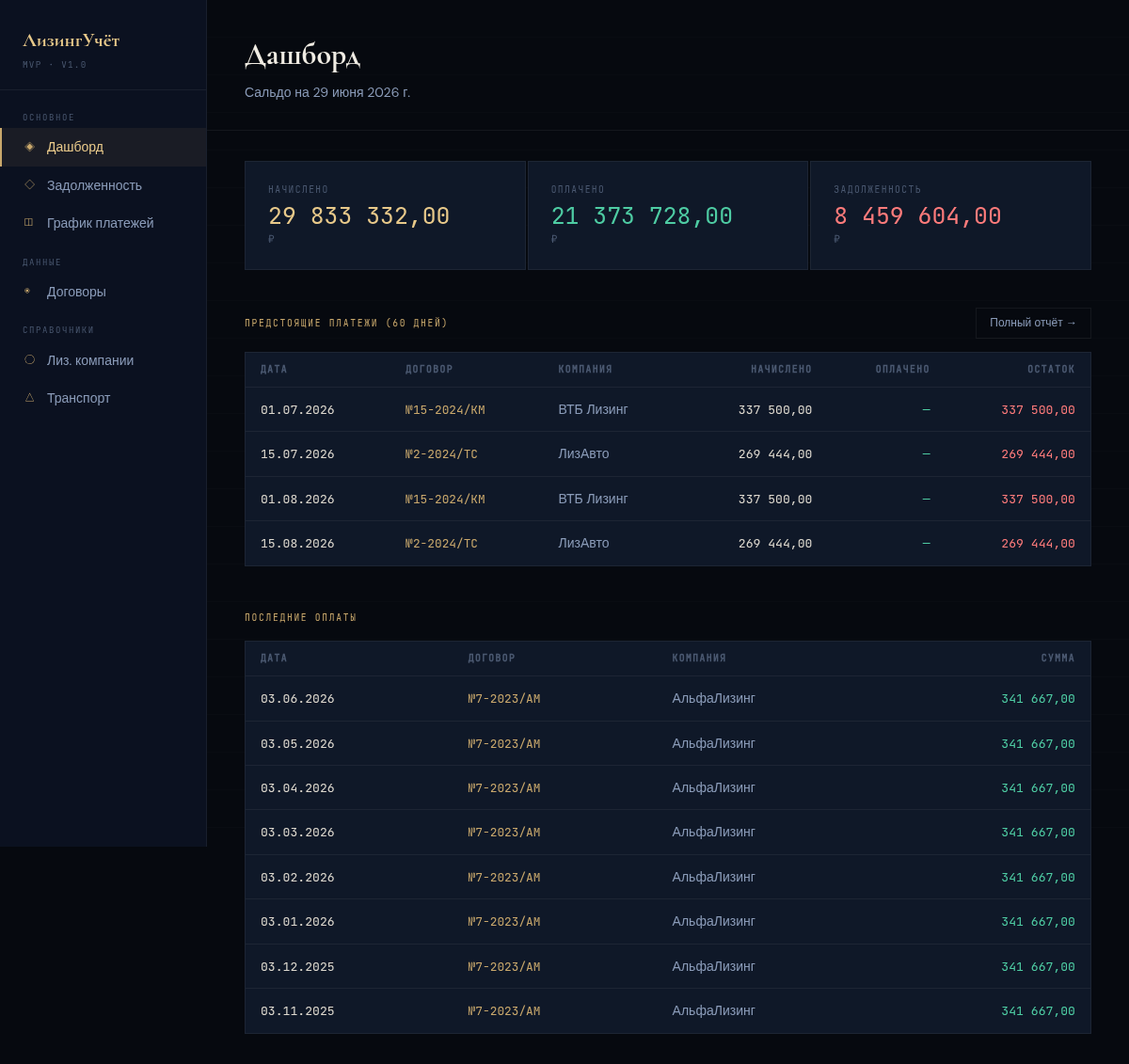This screenshot has height=1064, width=1129.
Task: Open contract №15-2024/КМ dated 01.07.2026
Action: point(445,410)
